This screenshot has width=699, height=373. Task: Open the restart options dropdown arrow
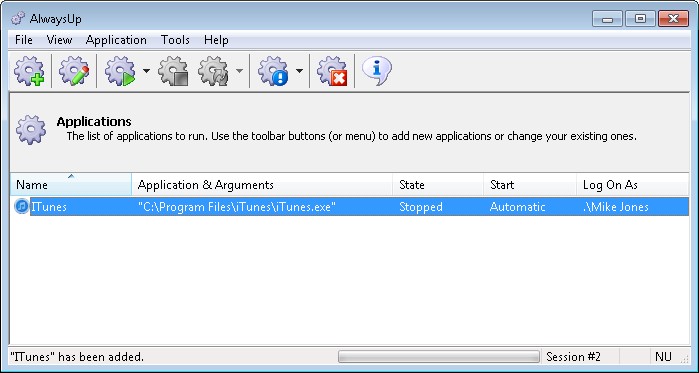(239, 71)
